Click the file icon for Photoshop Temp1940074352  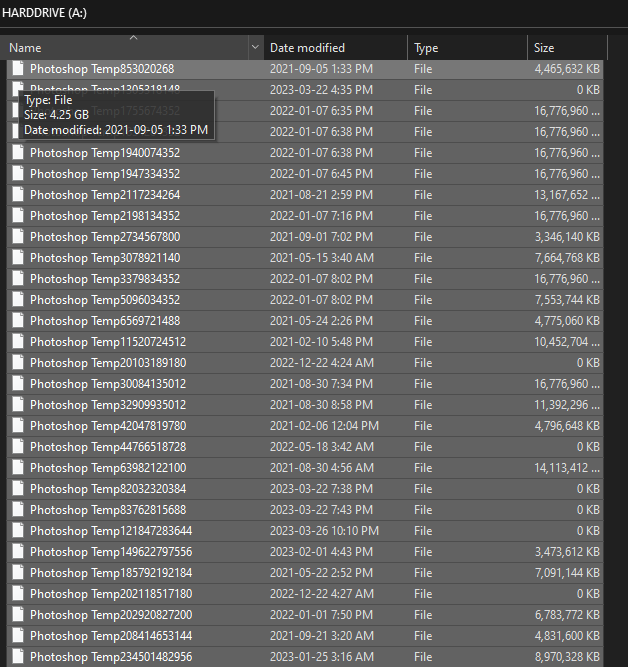tap(18, 153)
